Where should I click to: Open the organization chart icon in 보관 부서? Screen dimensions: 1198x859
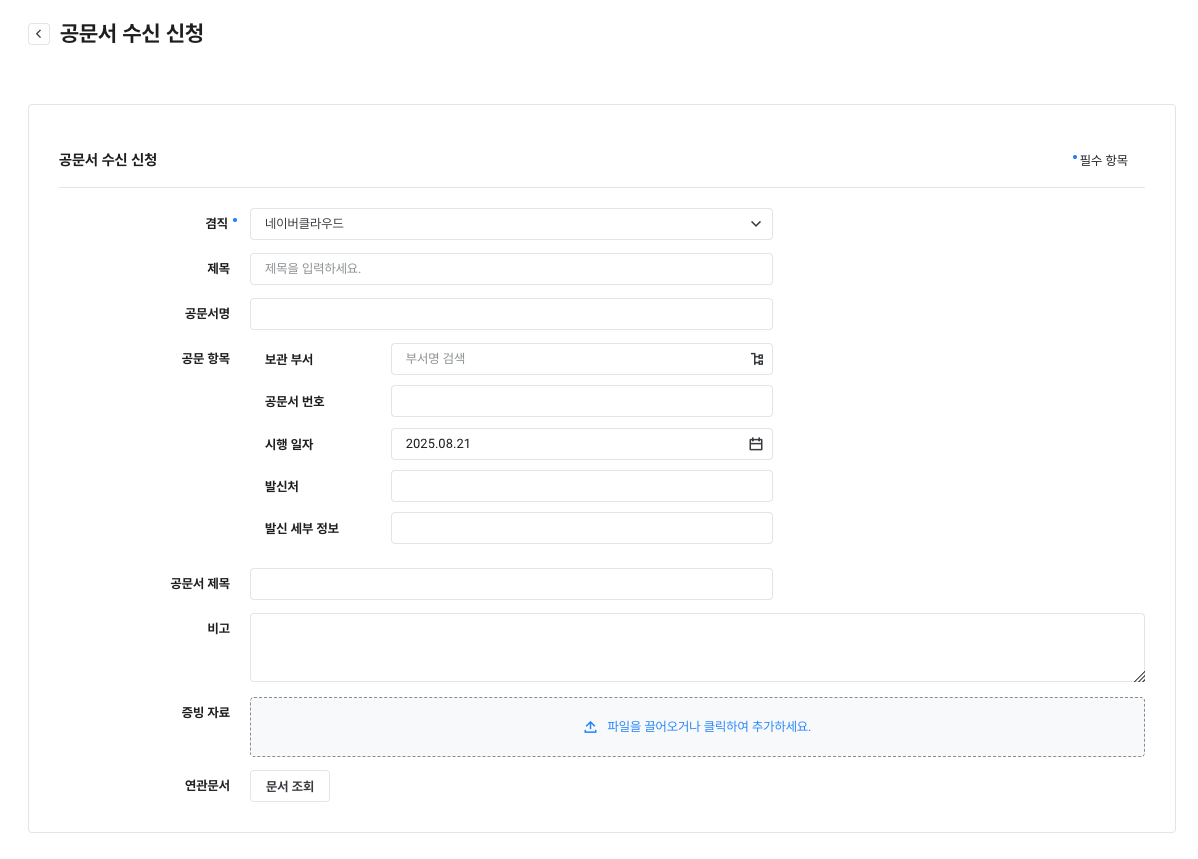point(757,359)
